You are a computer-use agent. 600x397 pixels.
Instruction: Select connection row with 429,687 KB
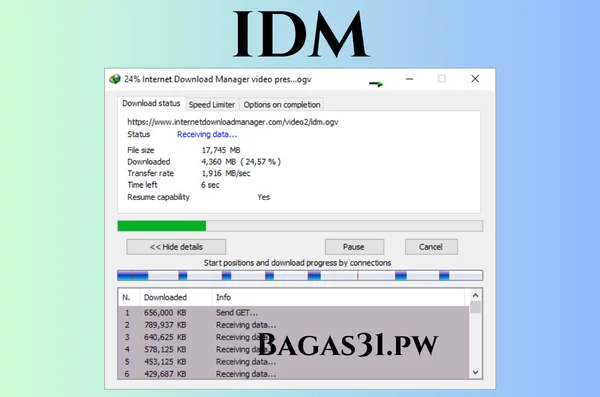tap(293, 374)
